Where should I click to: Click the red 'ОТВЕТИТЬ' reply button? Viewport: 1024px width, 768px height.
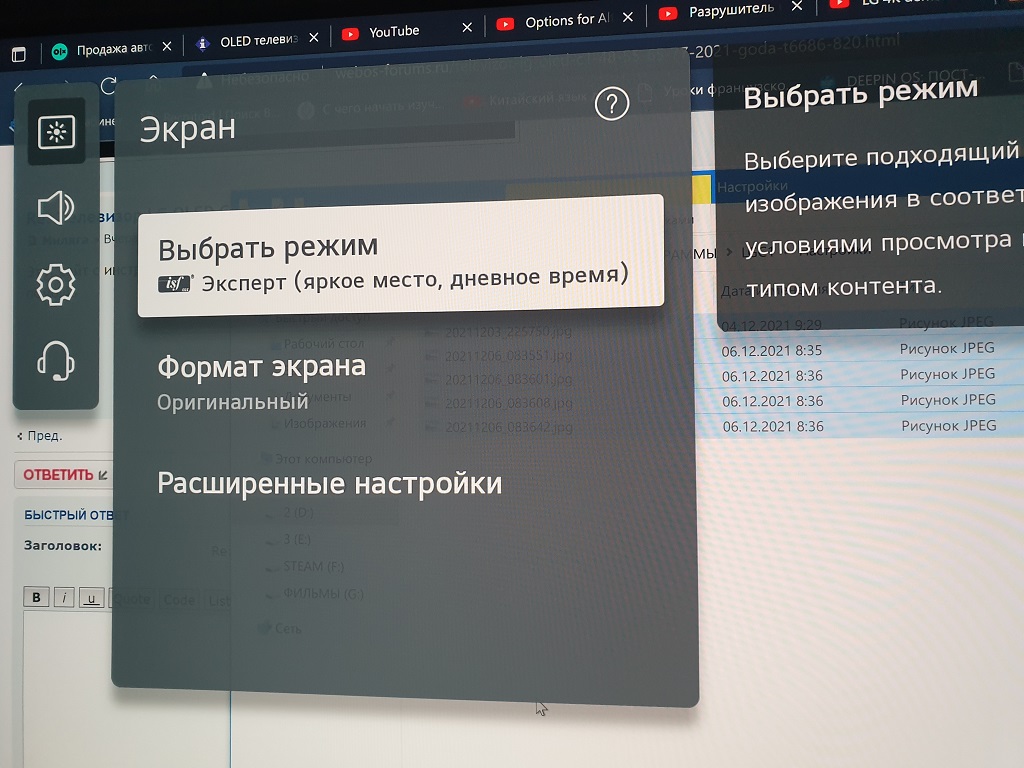62,475
